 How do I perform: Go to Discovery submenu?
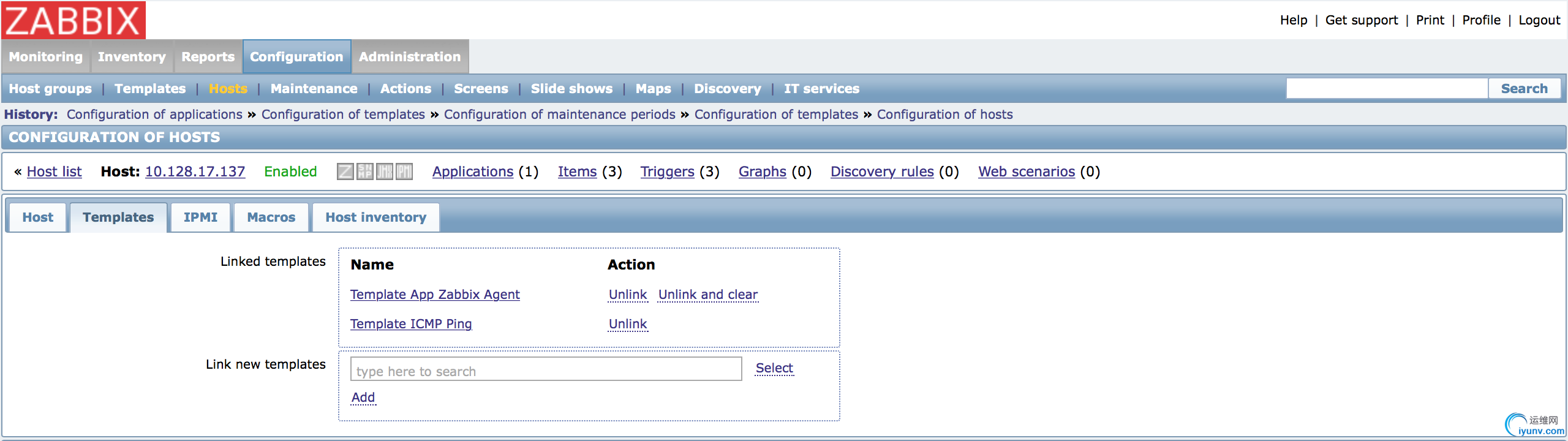(728, 89)
